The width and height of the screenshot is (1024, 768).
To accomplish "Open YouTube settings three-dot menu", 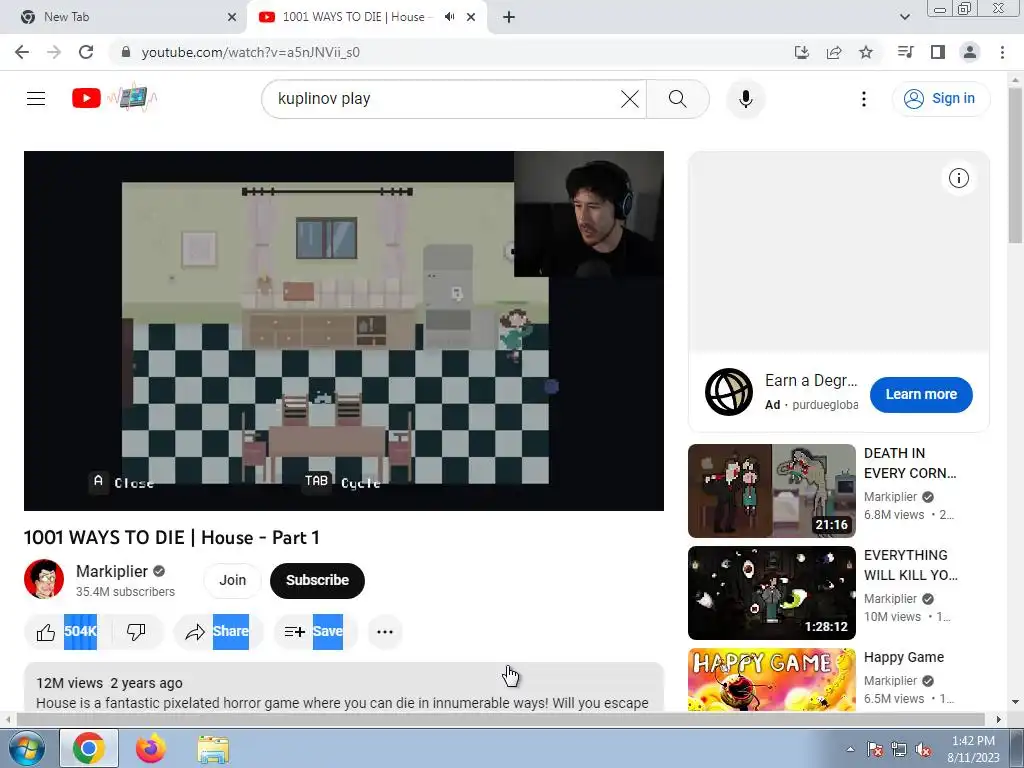I will 863,99.
